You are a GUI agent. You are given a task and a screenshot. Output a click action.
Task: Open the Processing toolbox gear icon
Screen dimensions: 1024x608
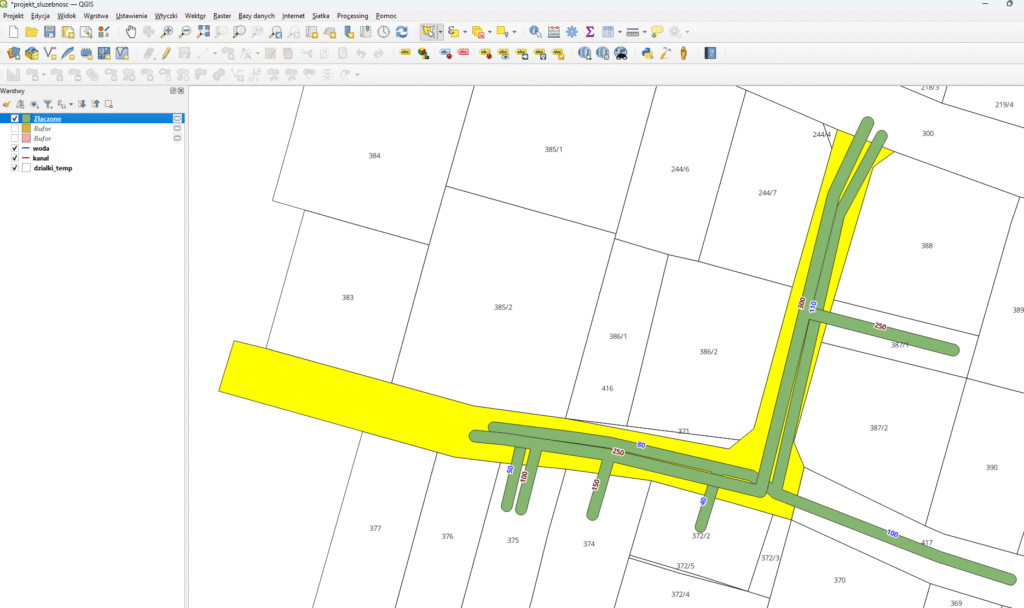pos(571,32)
